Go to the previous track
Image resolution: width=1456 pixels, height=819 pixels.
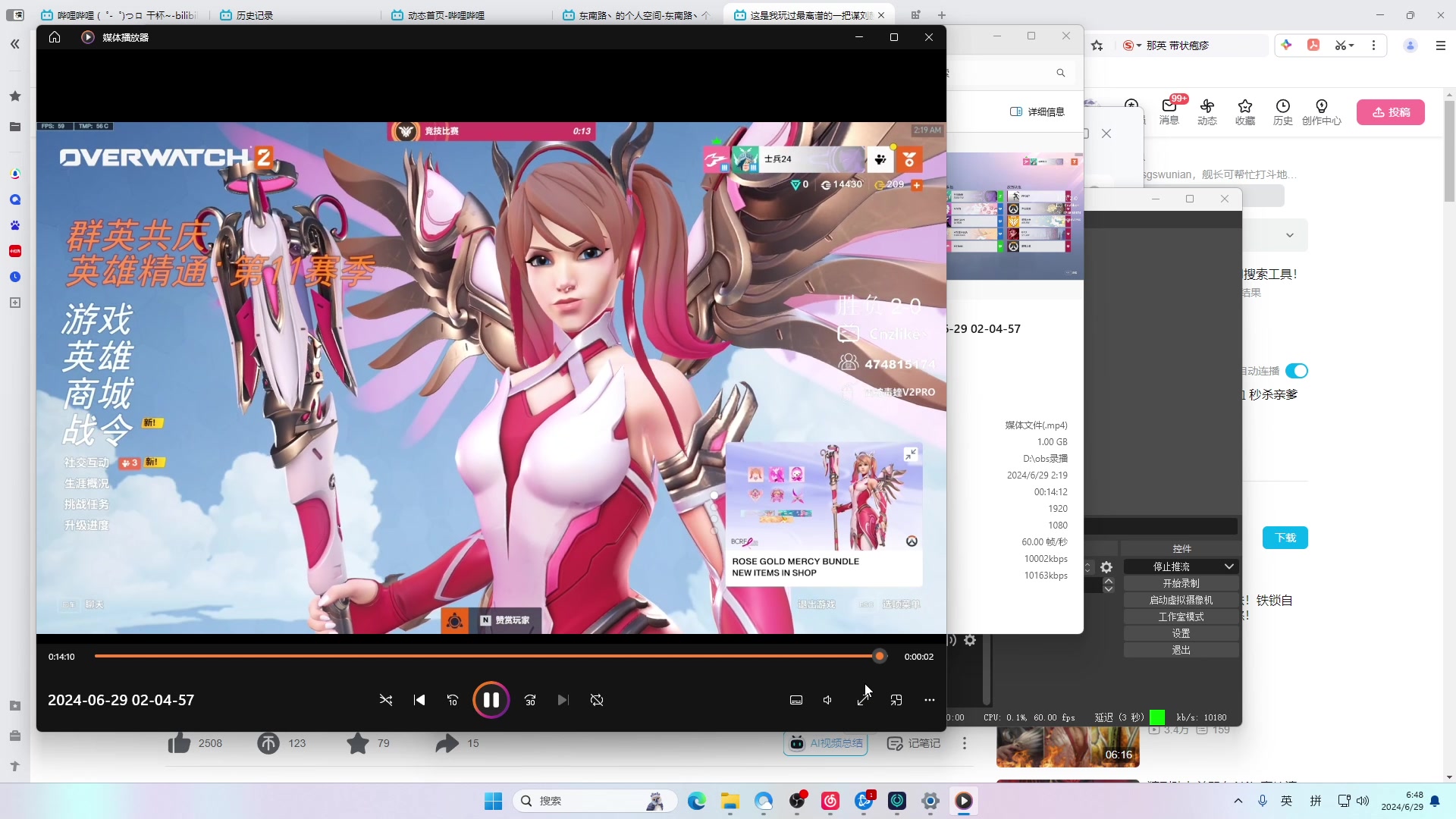[x=419, y=700]
